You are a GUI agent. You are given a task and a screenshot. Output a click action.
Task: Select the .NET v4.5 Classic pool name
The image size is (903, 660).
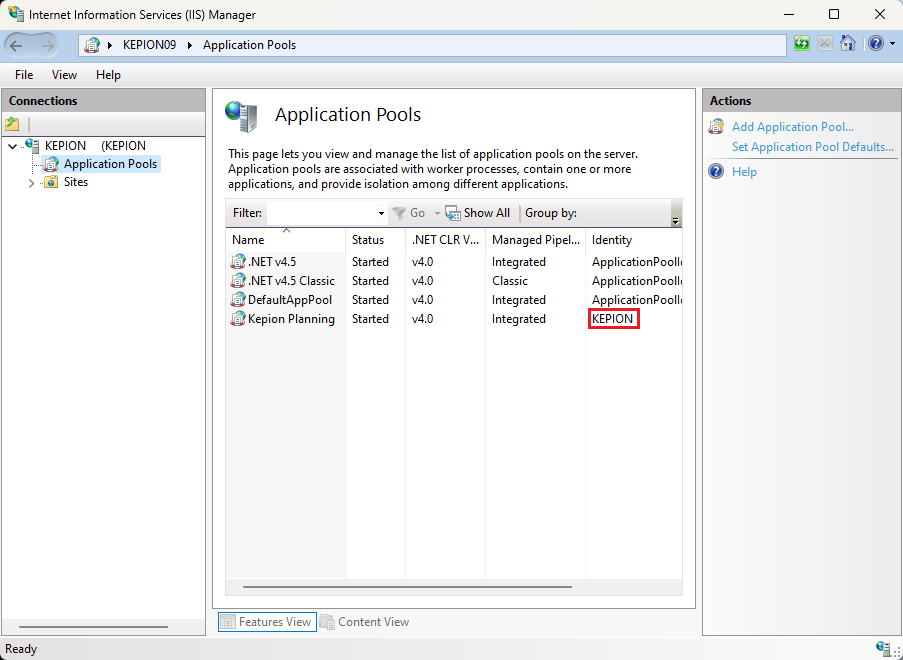[291, 280]
